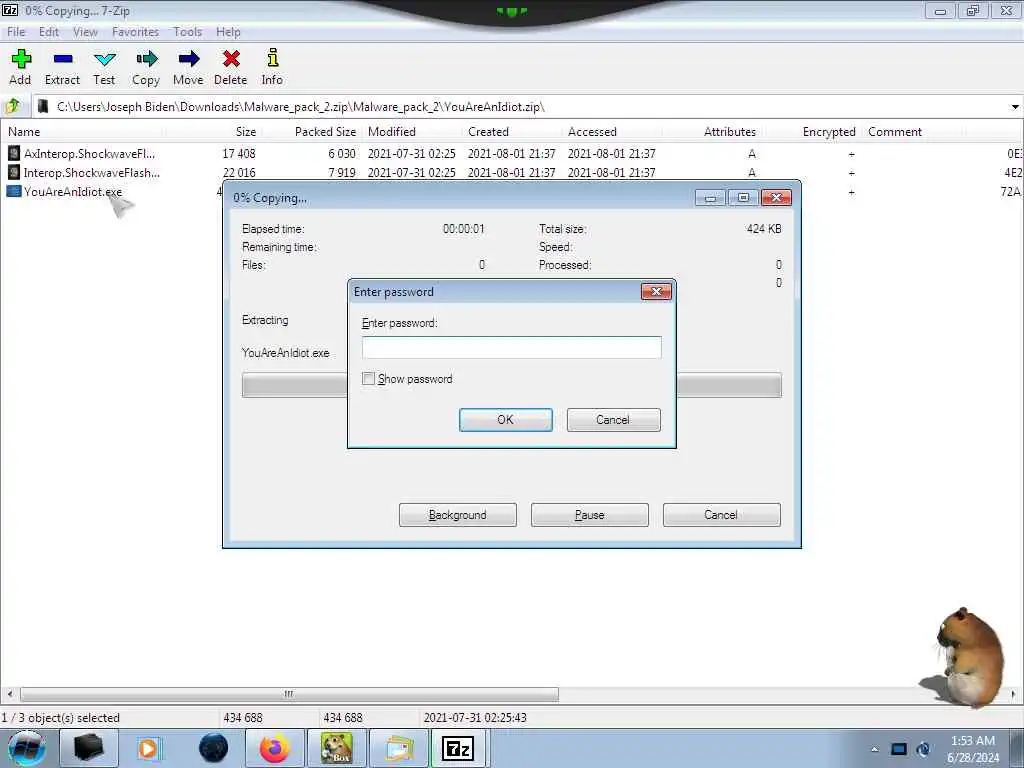Click size value 17 408

coord(239,154)
